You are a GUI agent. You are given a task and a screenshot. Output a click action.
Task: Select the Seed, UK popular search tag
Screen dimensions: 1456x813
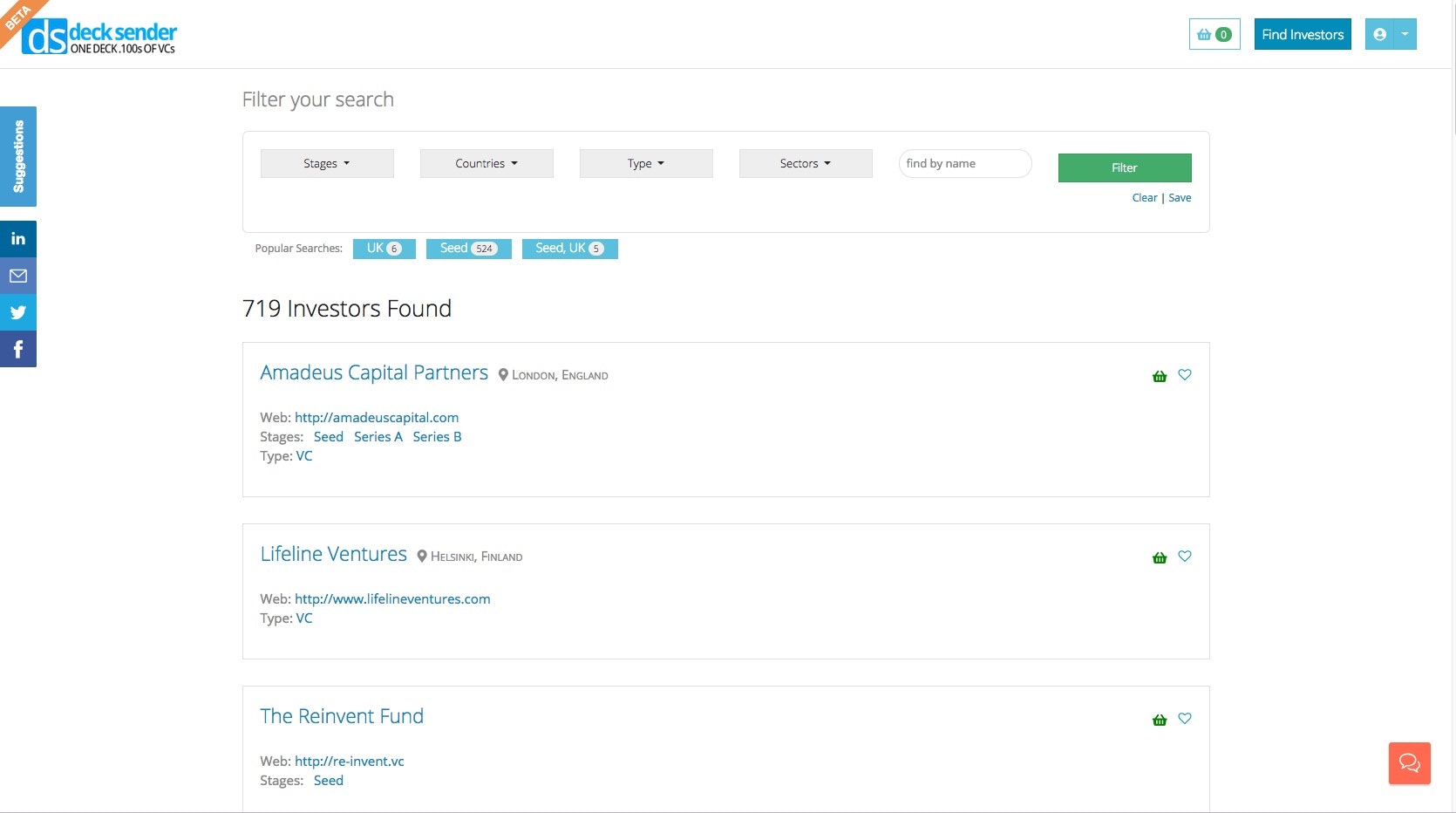tap(570, 249)
